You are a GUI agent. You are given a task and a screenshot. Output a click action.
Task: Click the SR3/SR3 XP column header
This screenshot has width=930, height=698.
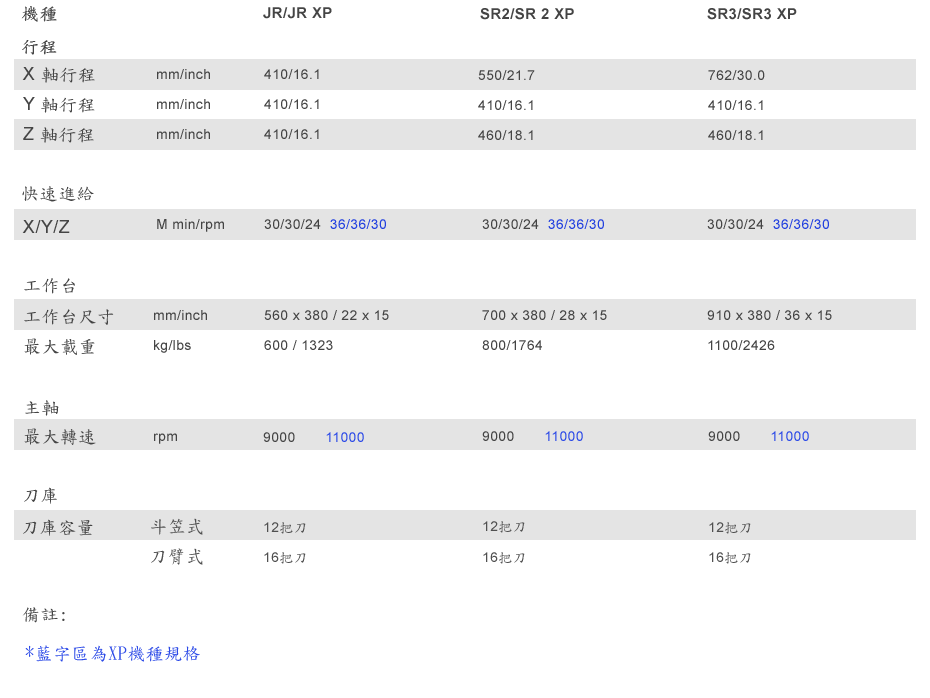pyautogui.click(x=751, y=14)
